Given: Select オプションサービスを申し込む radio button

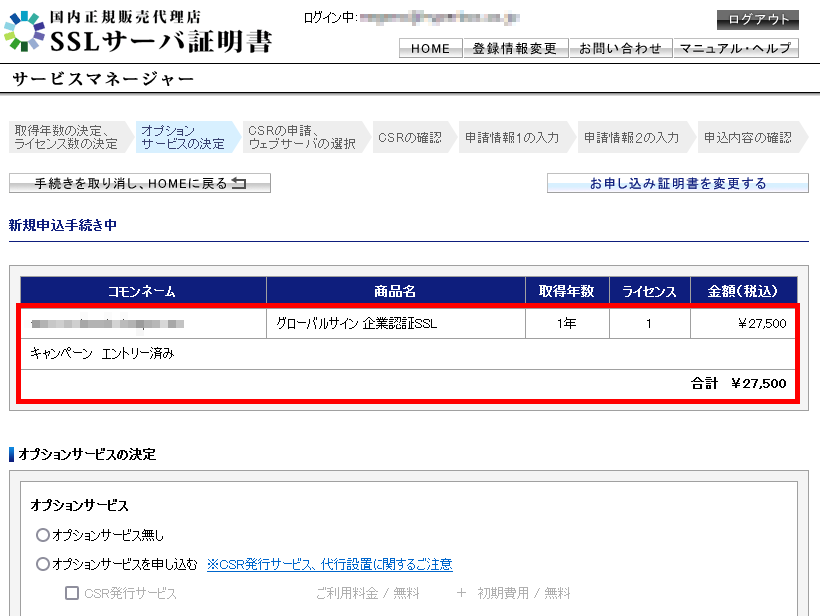Looking at the screenshot, I should [x=43, y=564].
